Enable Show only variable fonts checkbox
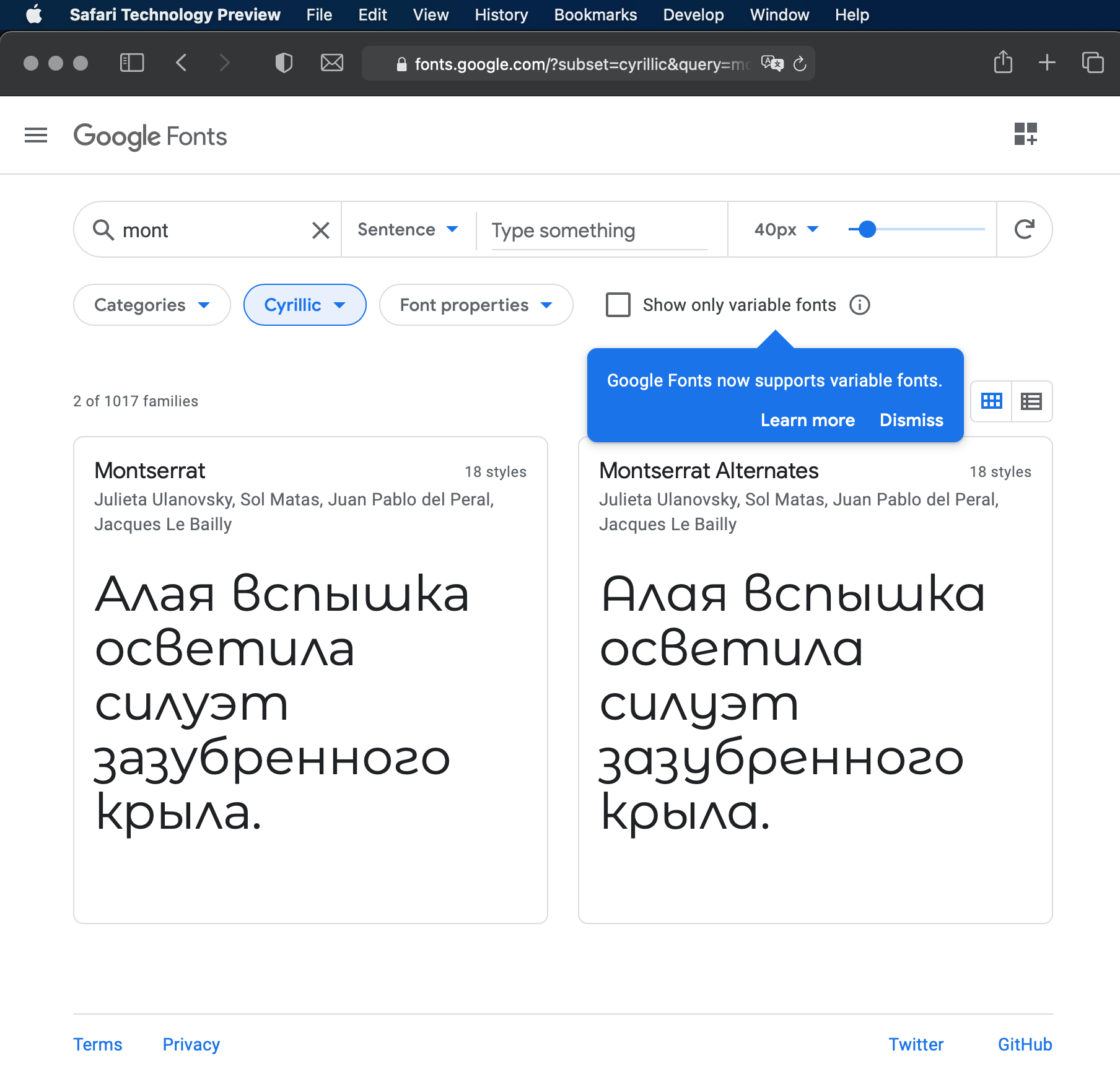The height and width of the screenshot is (1079, 1120). (x=618, y=305)
